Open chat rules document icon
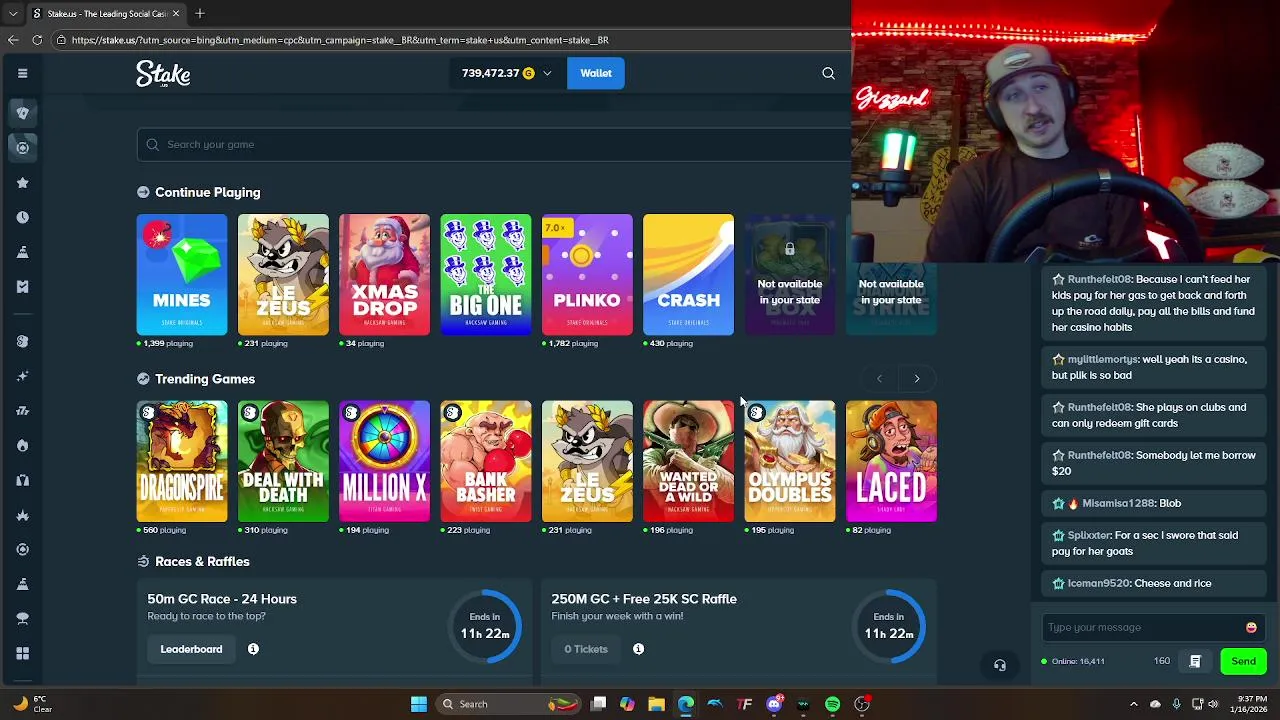The image size is (1280, 720). click(1195, 661)
